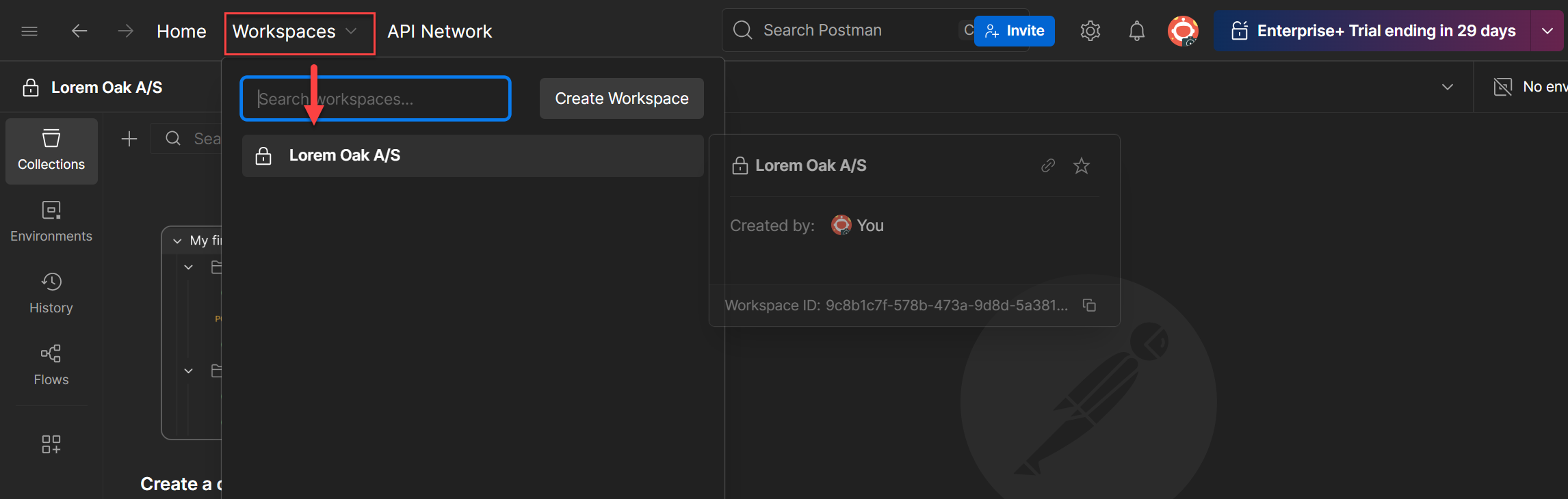Expand the trial banner dropdown arrow
Image resolution: width=1568 pixels, height=499 pixels.
tap(1547, 31)
